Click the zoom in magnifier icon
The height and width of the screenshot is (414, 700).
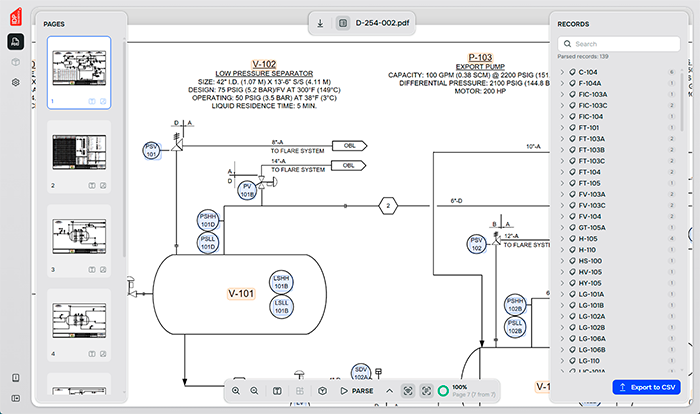coord(236,391)
